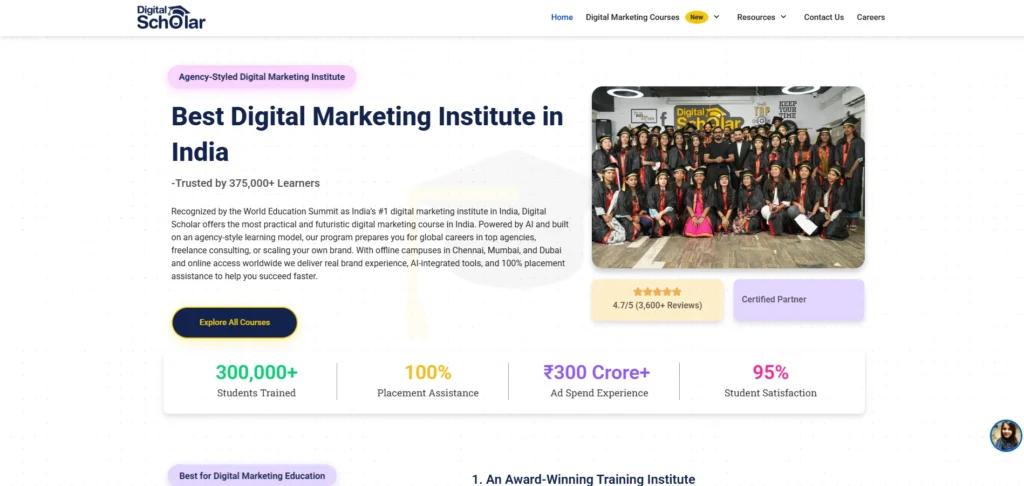The width and height of the screenshot is (1024, 486).
Task: Expand the Resources dropdown arrow
Action: tap(783, 17)
